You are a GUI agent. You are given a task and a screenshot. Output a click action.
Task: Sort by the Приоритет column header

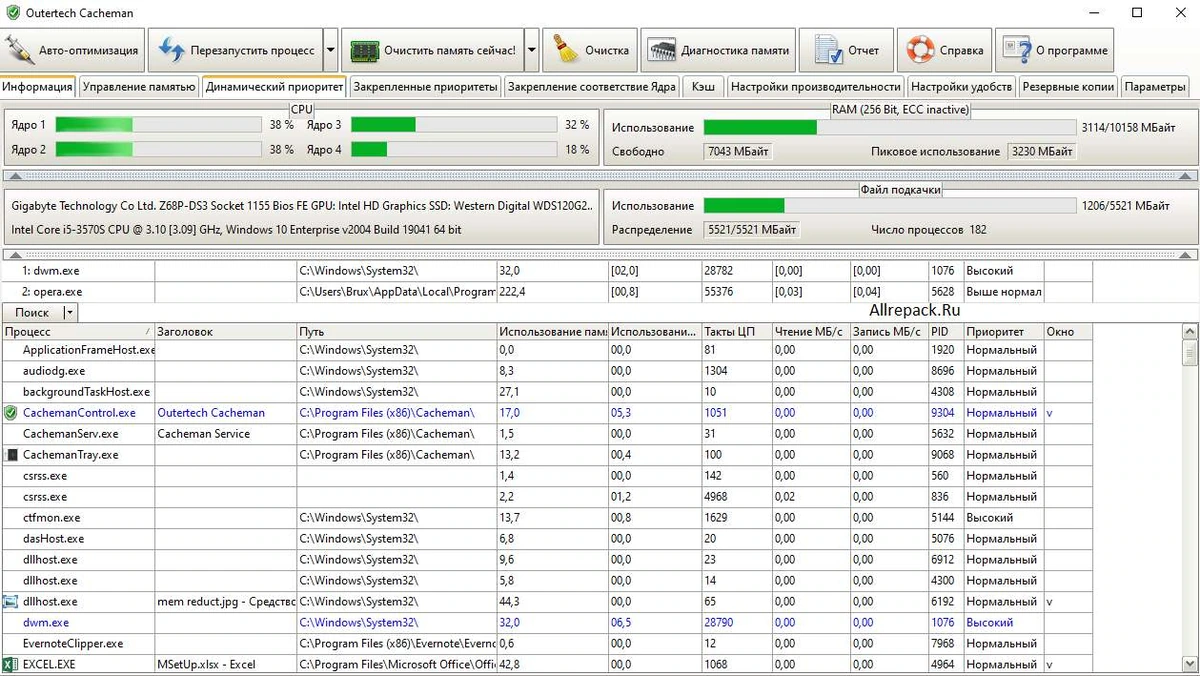tap(1004, 331)
